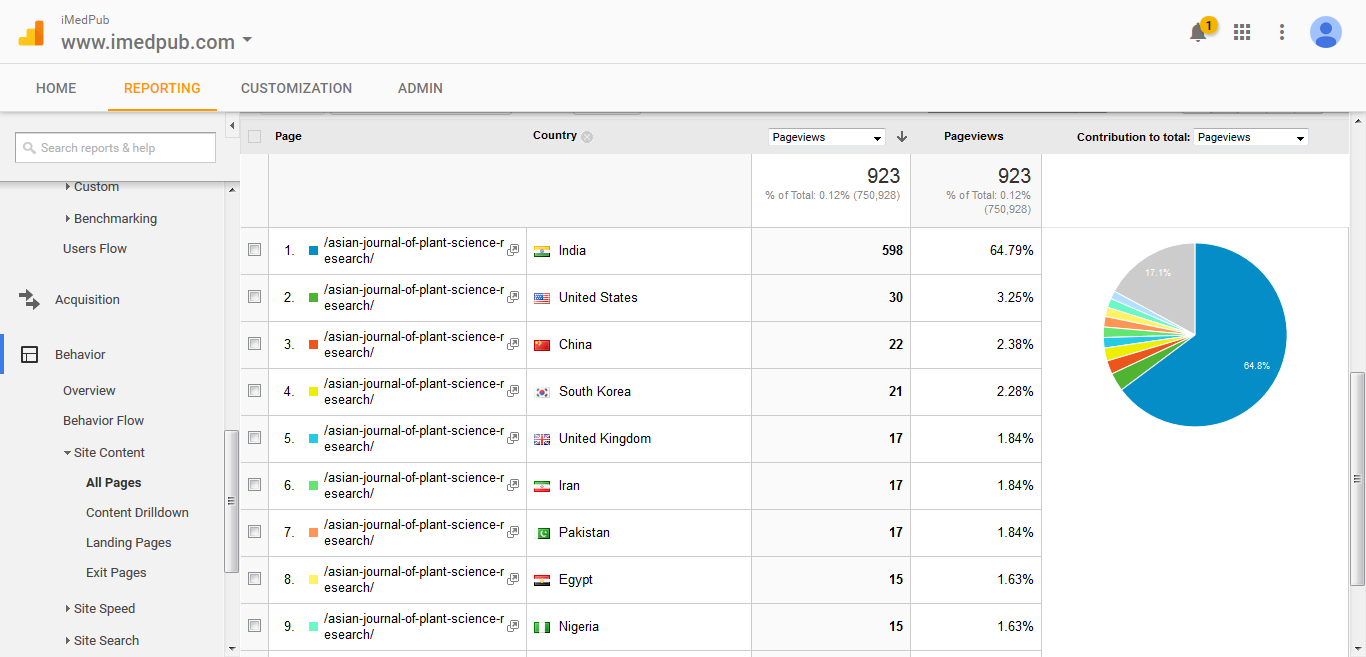The image size is (1366, 657).
Task: Click the India flag icon
Action: pos(542,251)
